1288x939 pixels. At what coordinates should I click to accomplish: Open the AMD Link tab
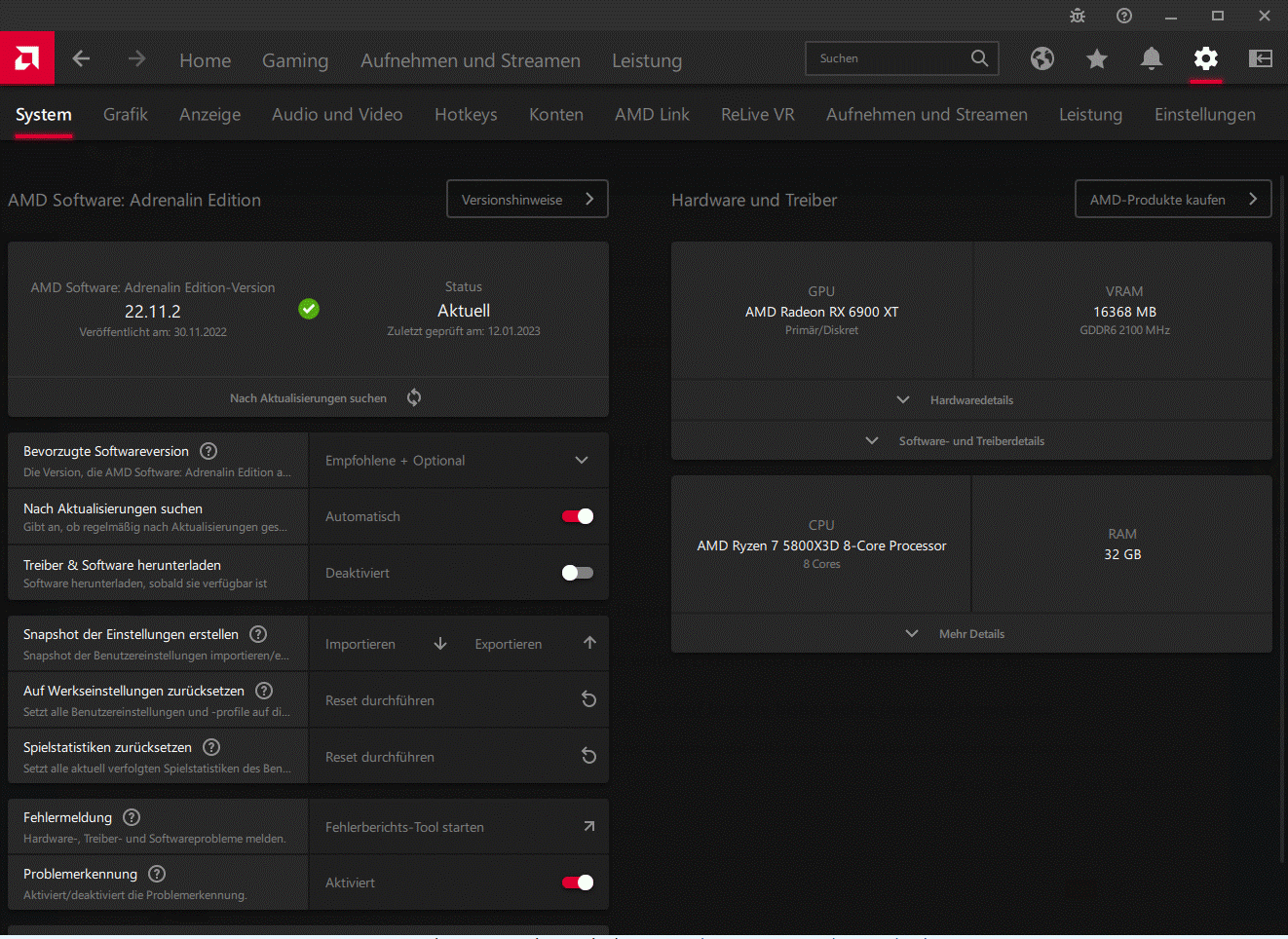coord(652,115)
